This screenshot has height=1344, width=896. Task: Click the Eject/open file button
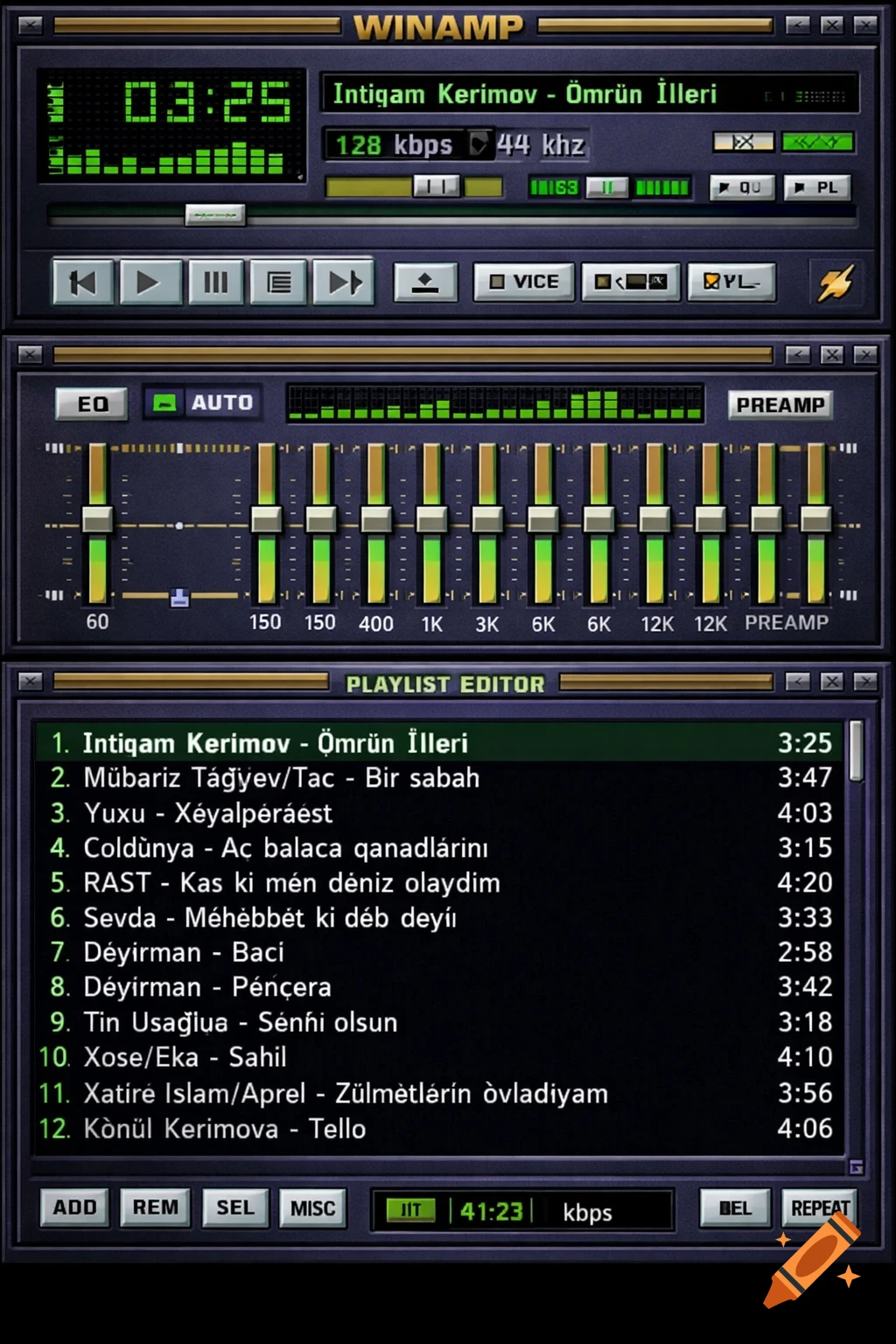(x=424, y=282)
